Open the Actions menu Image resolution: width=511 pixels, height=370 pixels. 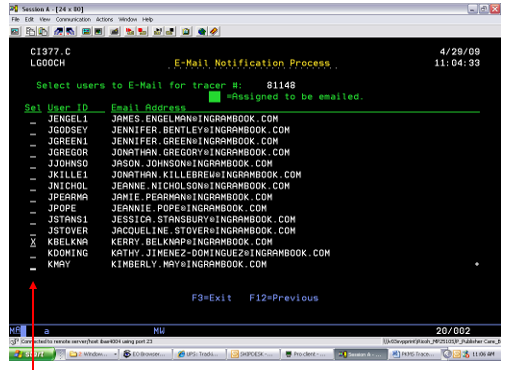(104, 19)
